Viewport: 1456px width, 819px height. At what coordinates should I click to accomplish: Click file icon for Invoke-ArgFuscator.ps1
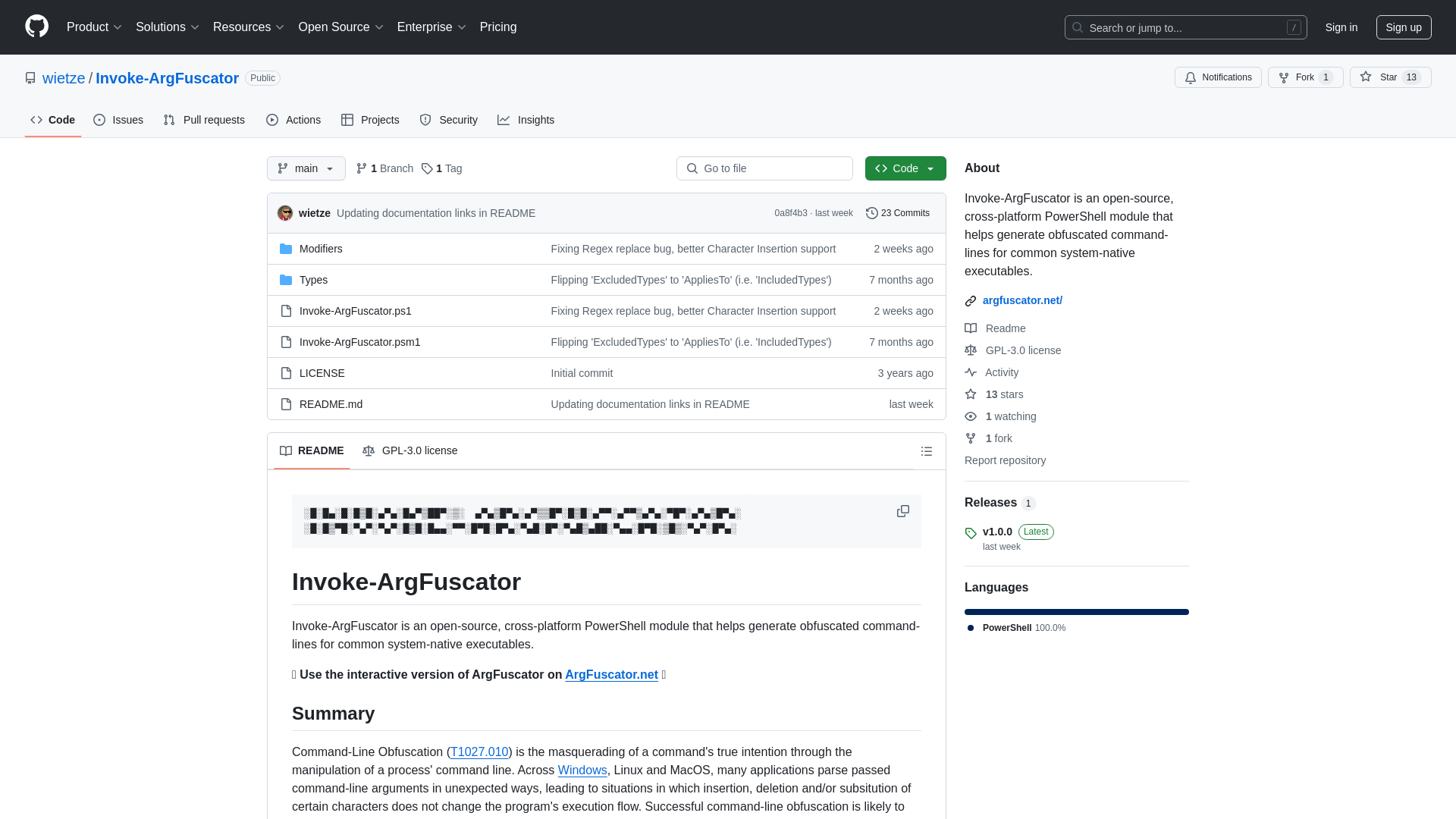coord(286,311)
